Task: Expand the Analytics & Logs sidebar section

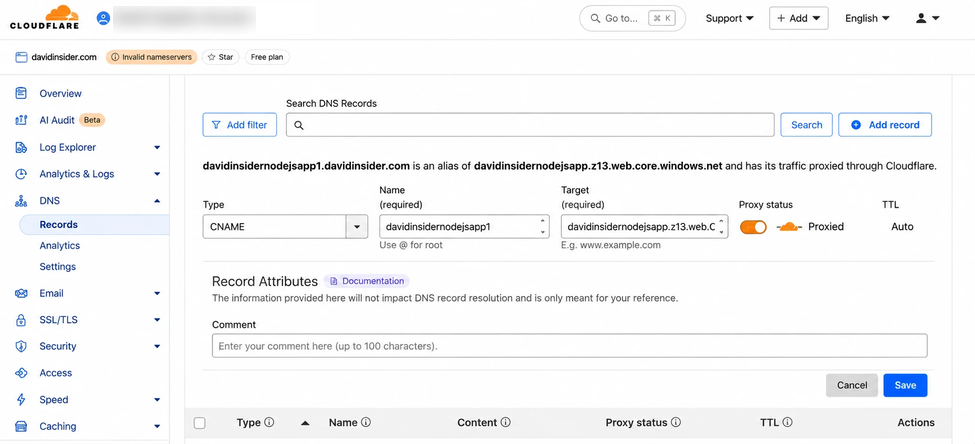Action: click(157, 174)
